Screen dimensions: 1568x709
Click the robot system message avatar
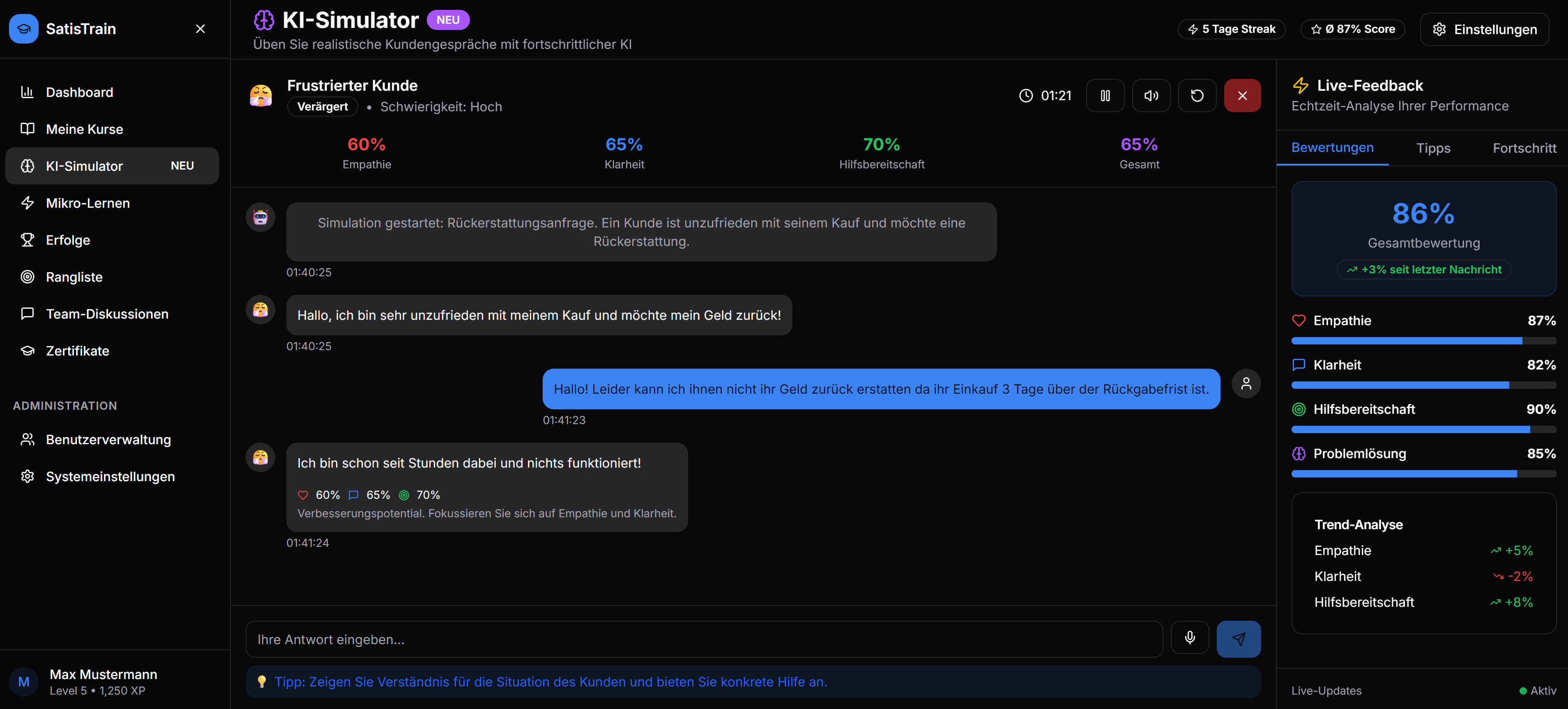[x=260, y=217]
